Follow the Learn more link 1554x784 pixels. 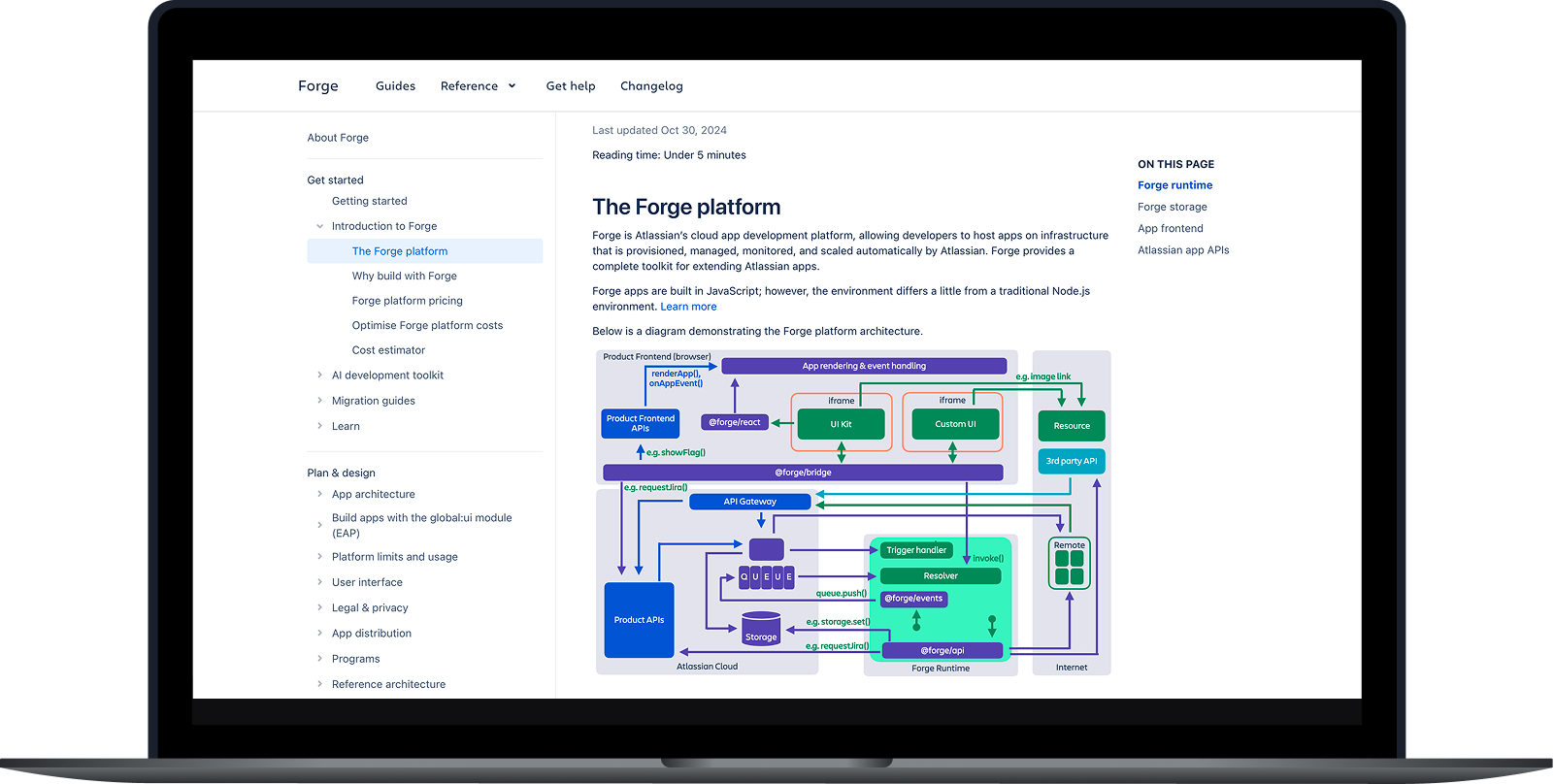click(x=688, y=307)
